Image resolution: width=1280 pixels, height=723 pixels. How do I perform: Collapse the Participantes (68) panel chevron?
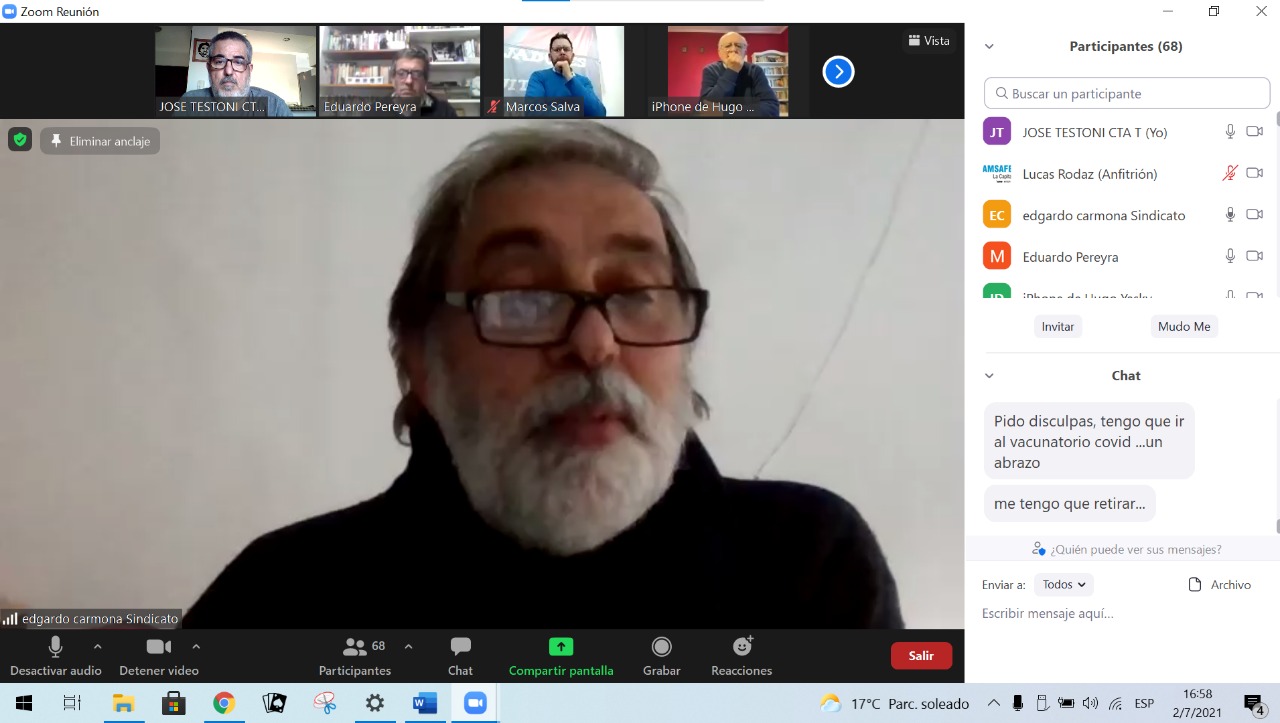point(989,46)
